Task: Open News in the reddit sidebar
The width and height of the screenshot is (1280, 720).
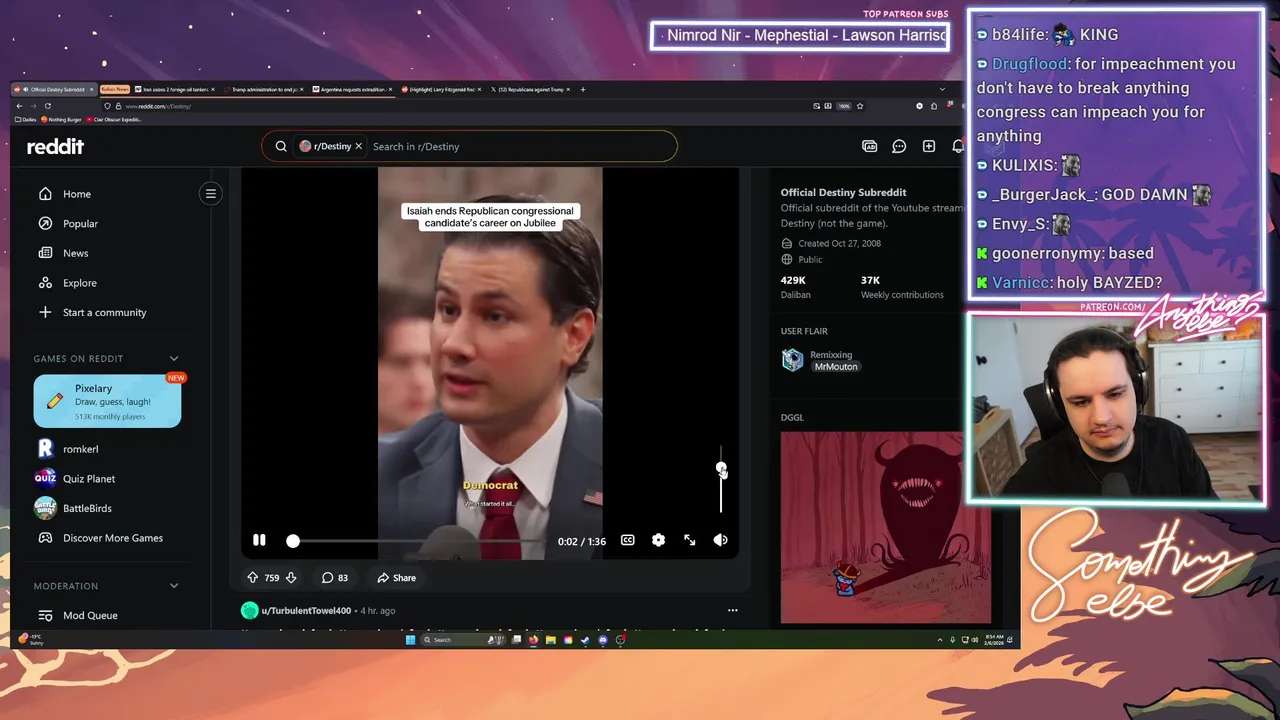Action: (x=75, y=253)
